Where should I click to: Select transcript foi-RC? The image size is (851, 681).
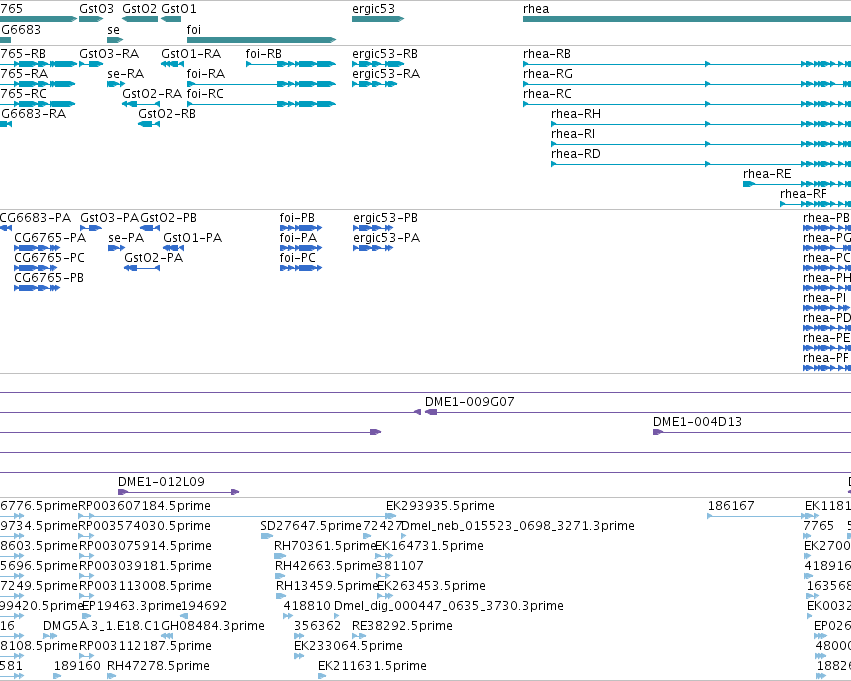(x=262, y=104)
